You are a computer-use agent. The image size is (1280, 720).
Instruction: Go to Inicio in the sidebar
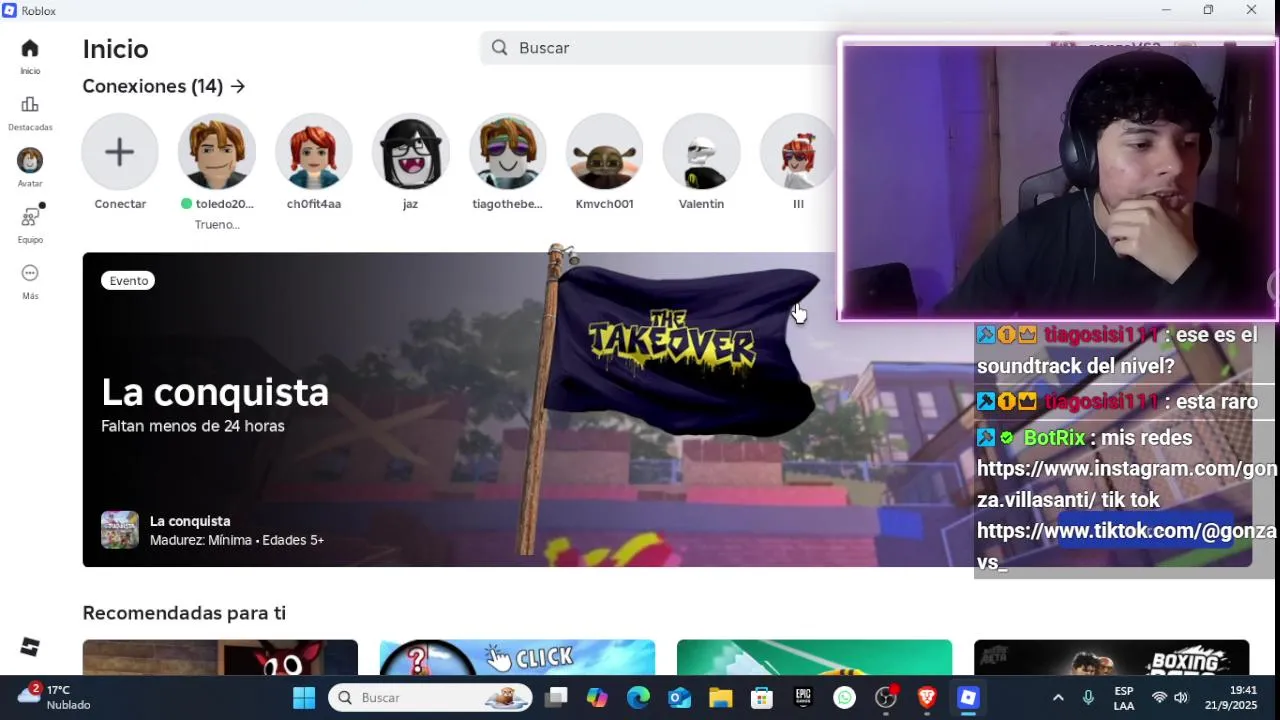[x=30, y=56]
